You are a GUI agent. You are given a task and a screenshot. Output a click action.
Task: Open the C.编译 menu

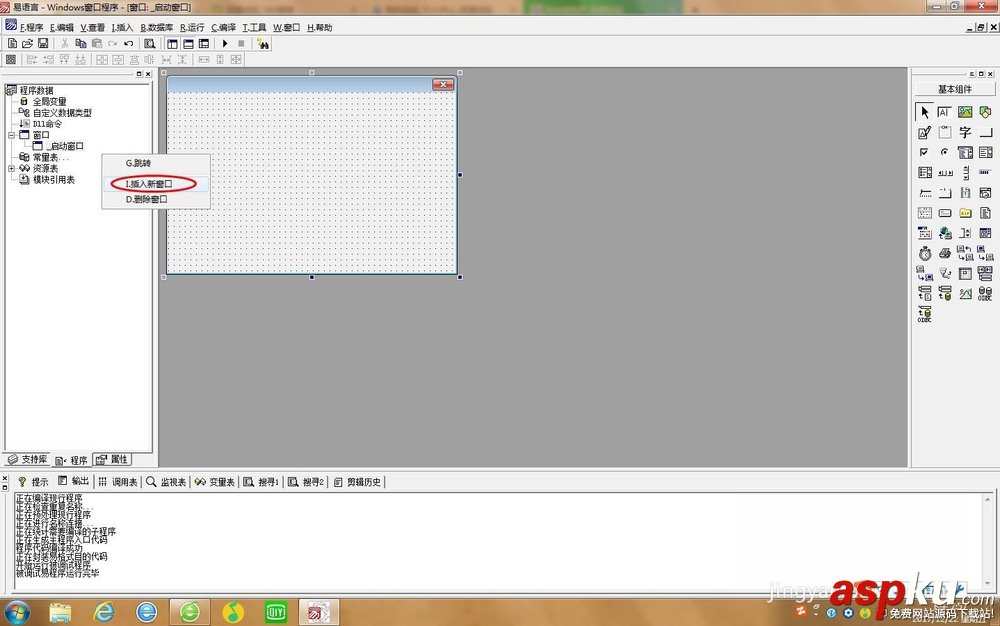(223, 27)
